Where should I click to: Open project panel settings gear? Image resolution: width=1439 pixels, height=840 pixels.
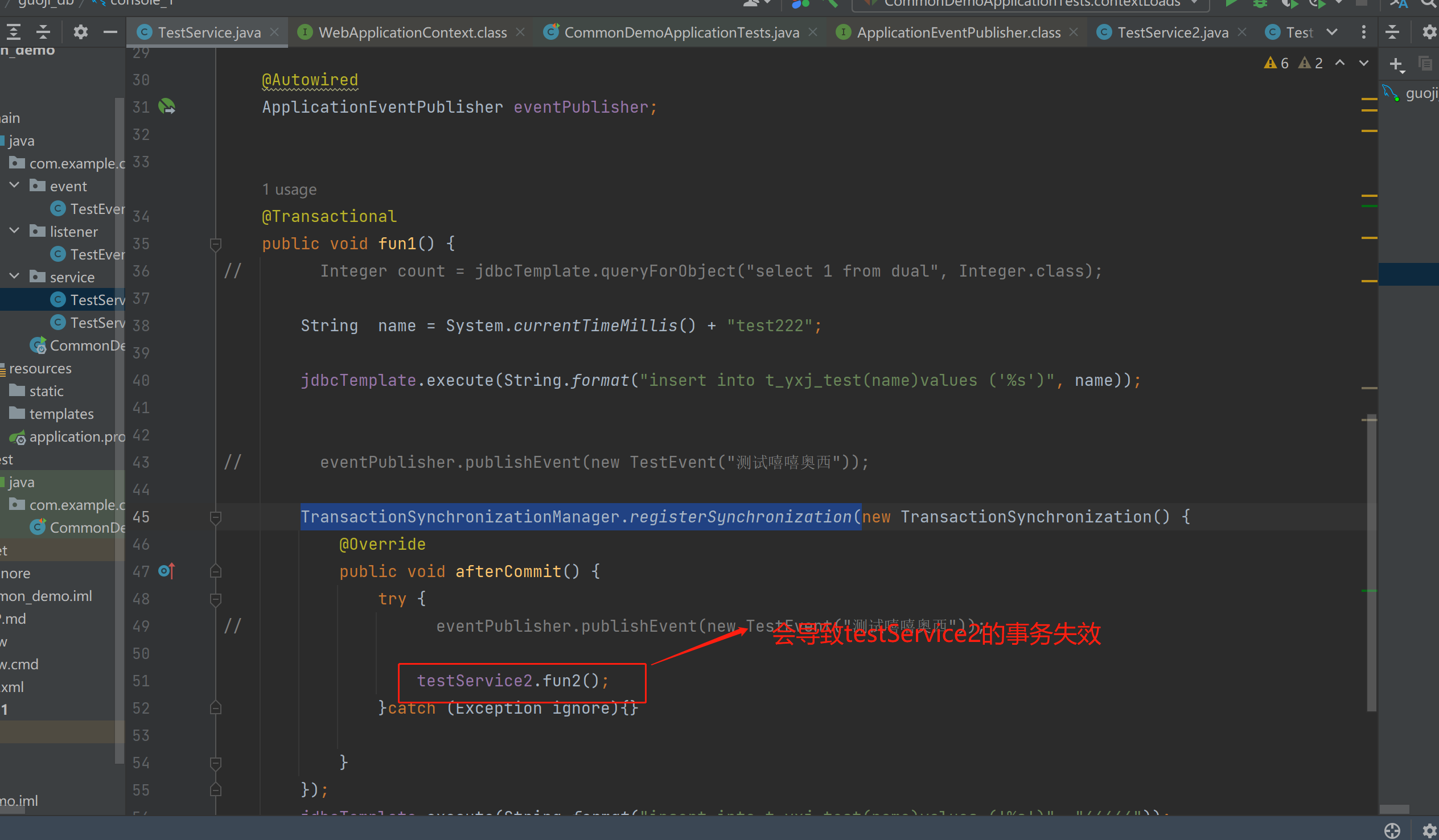[80, 32]
